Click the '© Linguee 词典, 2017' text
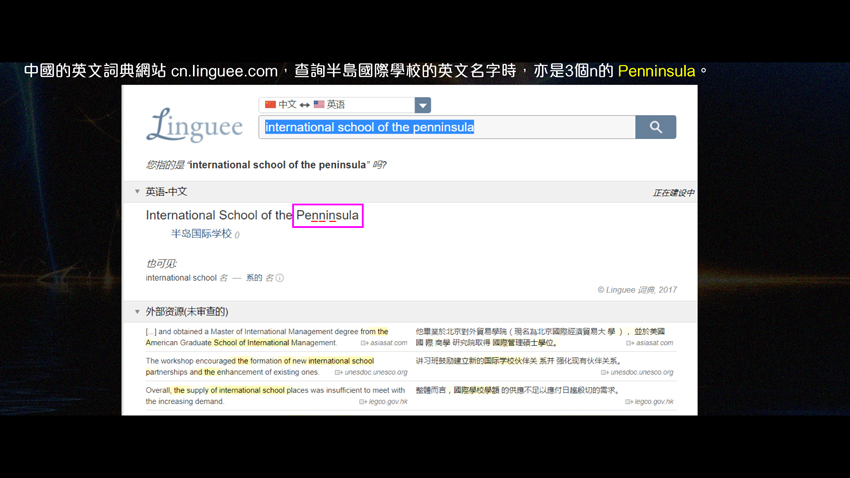 click(637, 290)
